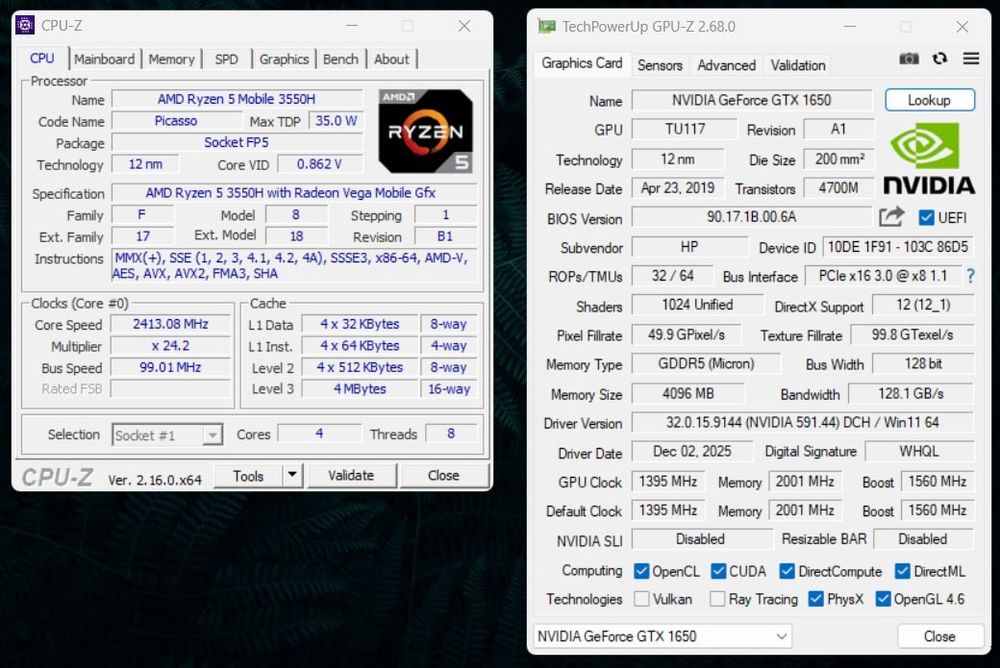The height and width of the screenshot is (668, 1000).
Task: Click the Max TDP value 35.0 W
Action: 335,121
